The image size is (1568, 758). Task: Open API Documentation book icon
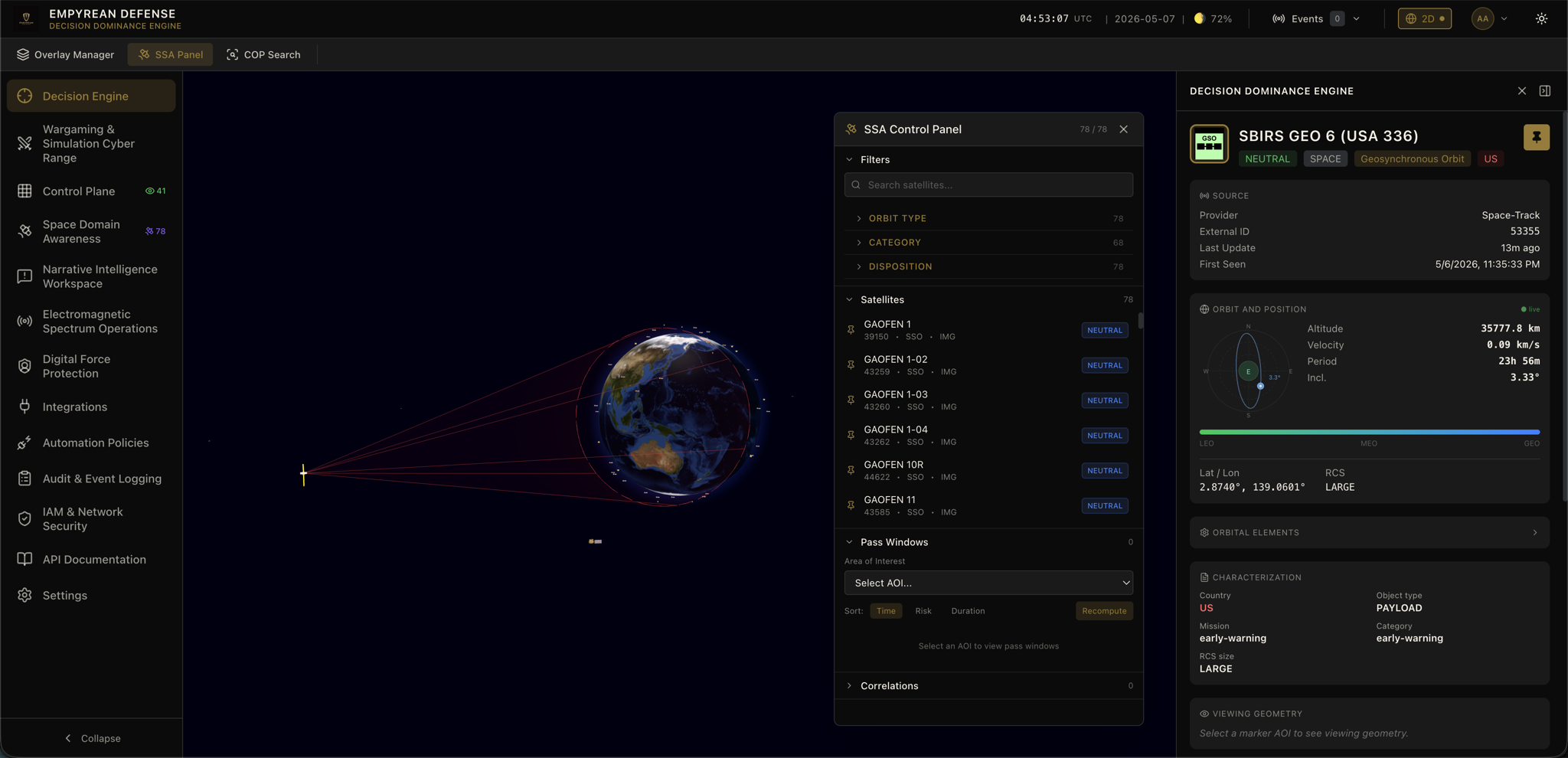pos(24,559)
